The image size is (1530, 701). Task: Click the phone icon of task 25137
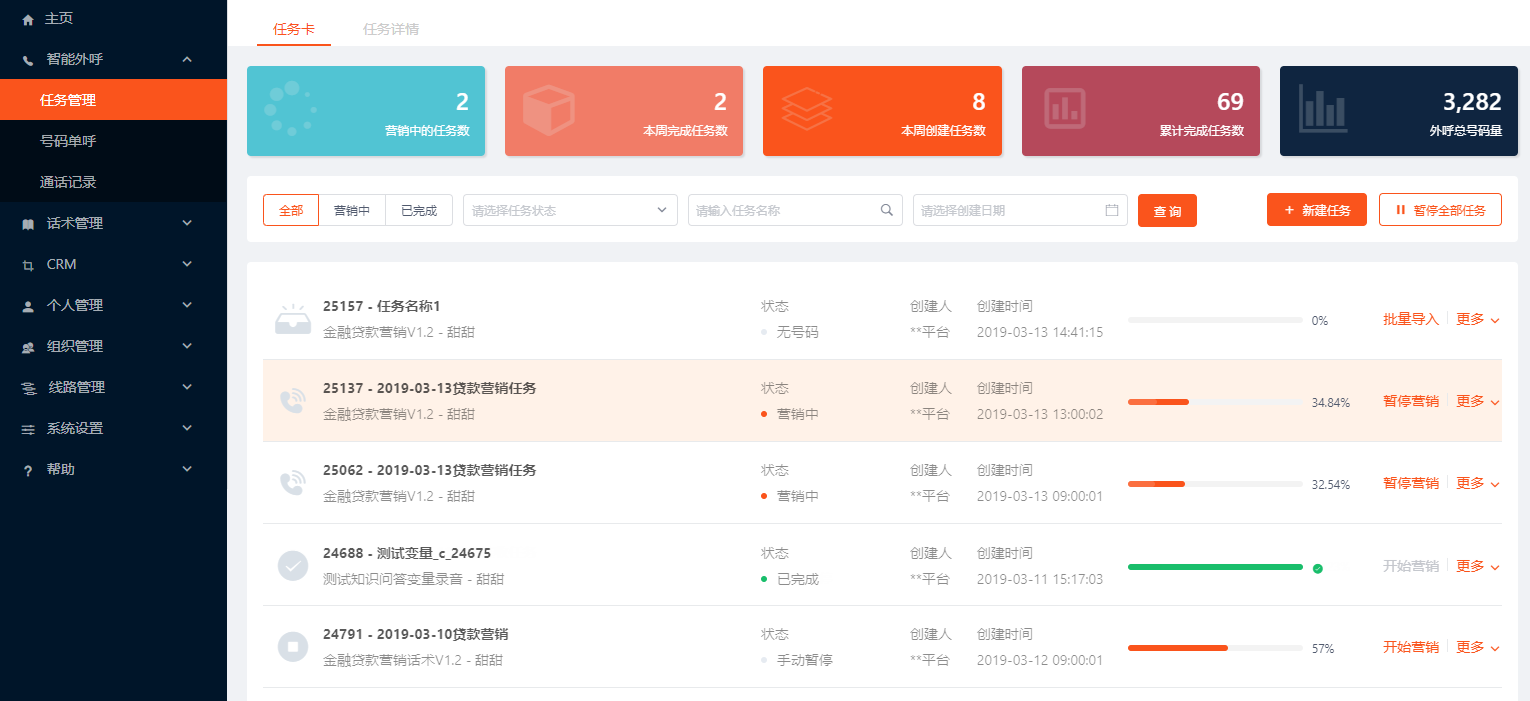tap(292, 401)
